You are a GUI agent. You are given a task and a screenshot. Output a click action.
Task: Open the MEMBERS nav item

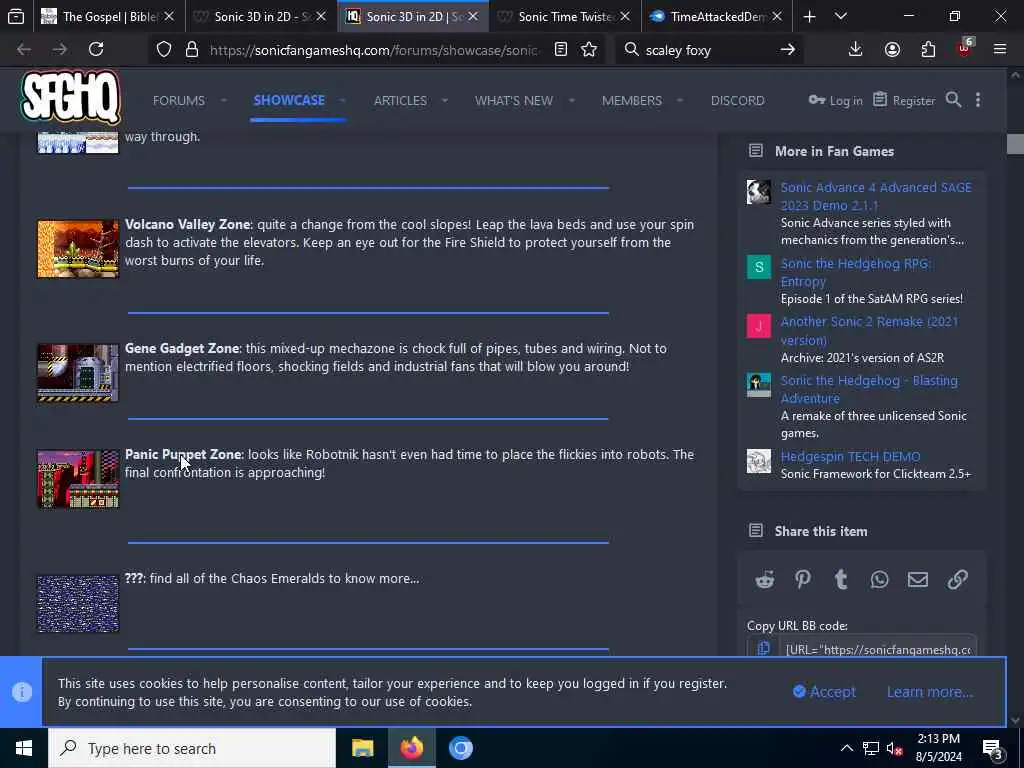tap(632, 101)
